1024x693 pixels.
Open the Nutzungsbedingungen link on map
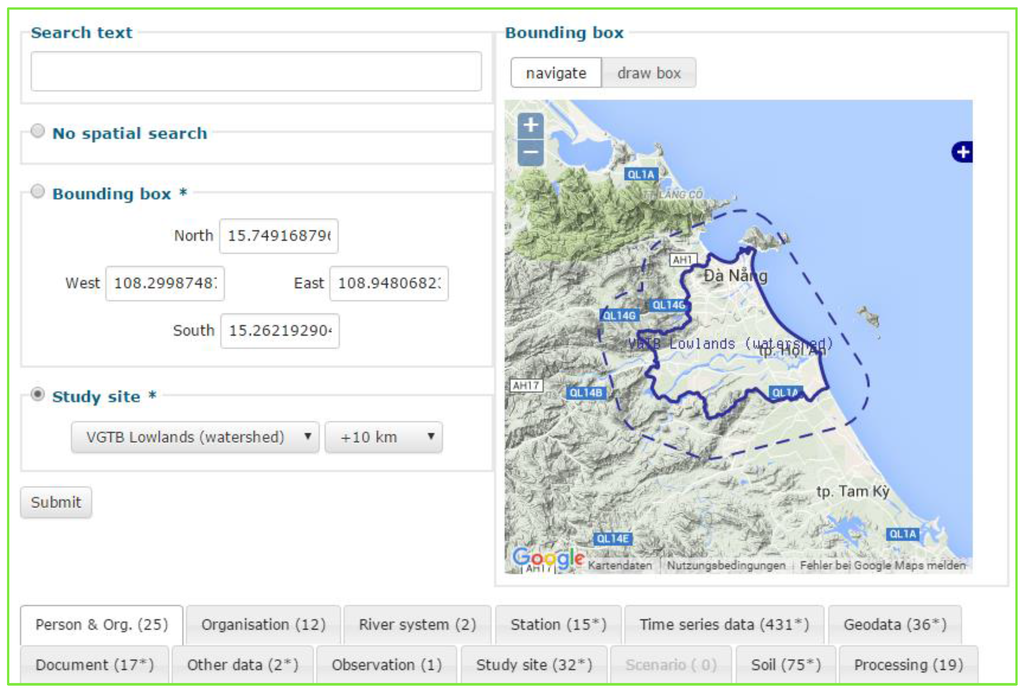[725, 566]
